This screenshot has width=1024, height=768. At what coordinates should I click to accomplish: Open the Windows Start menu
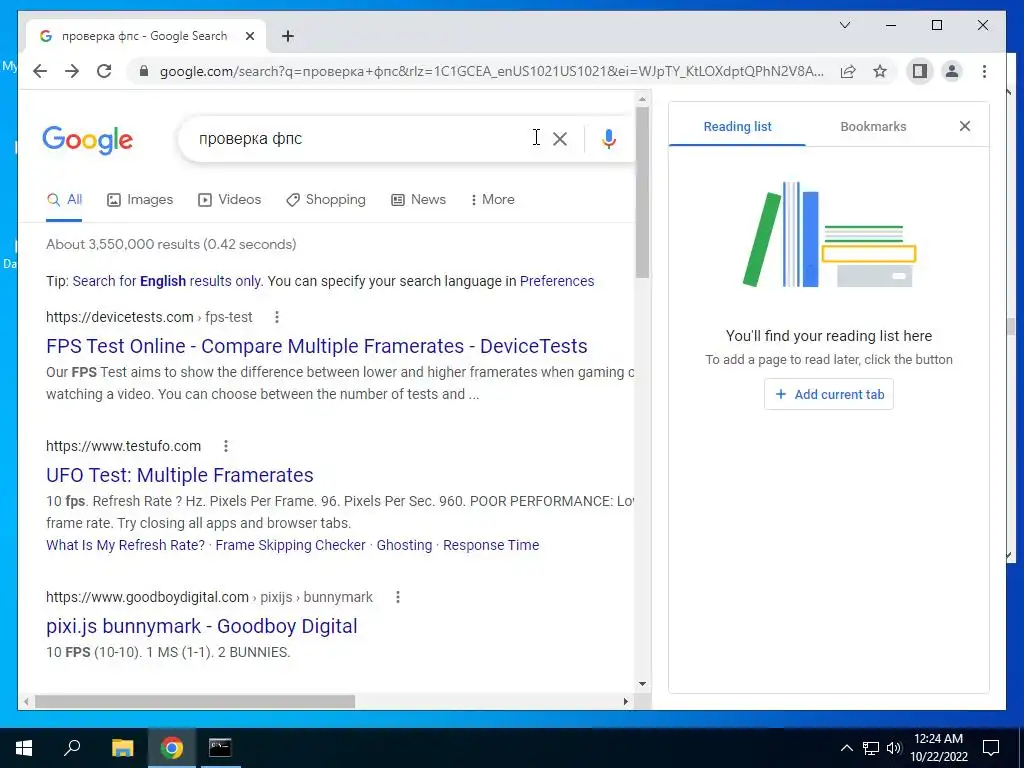24,748
